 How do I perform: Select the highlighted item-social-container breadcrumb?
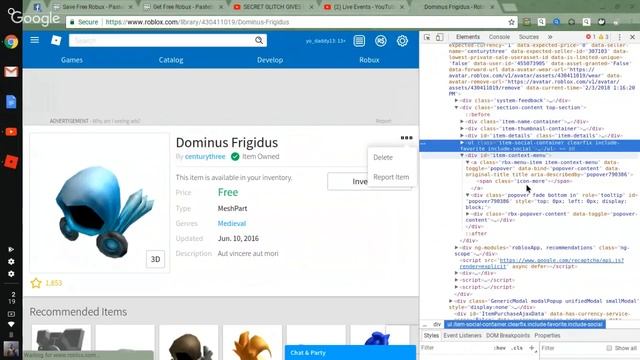click(525, 324)
